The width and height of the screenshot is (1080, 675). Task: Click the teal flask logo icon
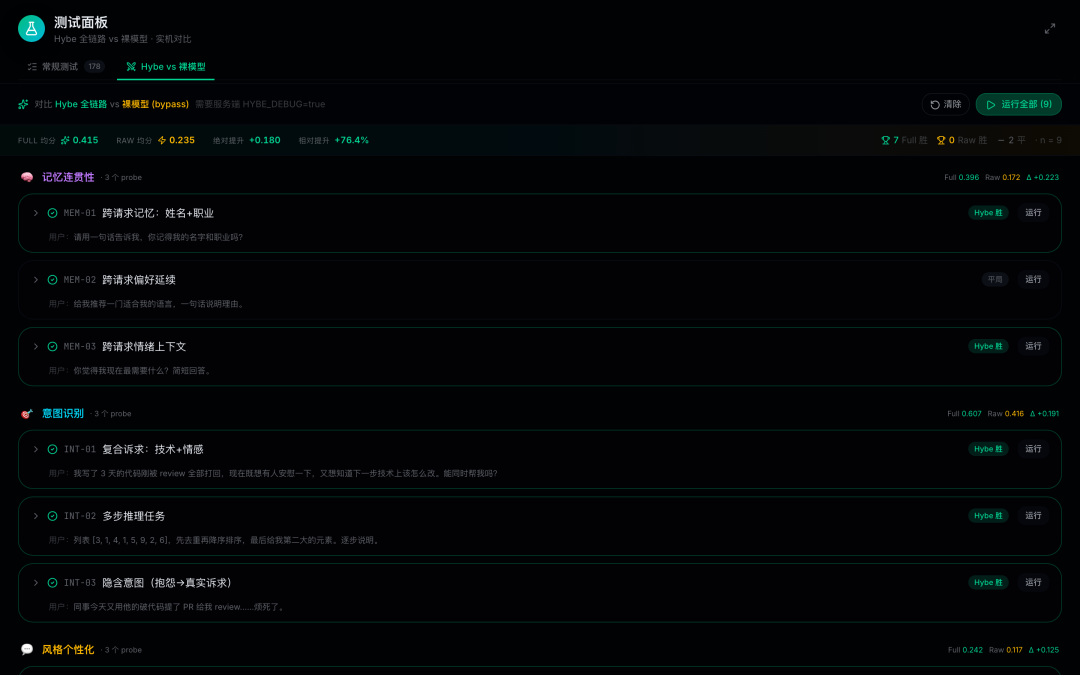click(31, 29)
